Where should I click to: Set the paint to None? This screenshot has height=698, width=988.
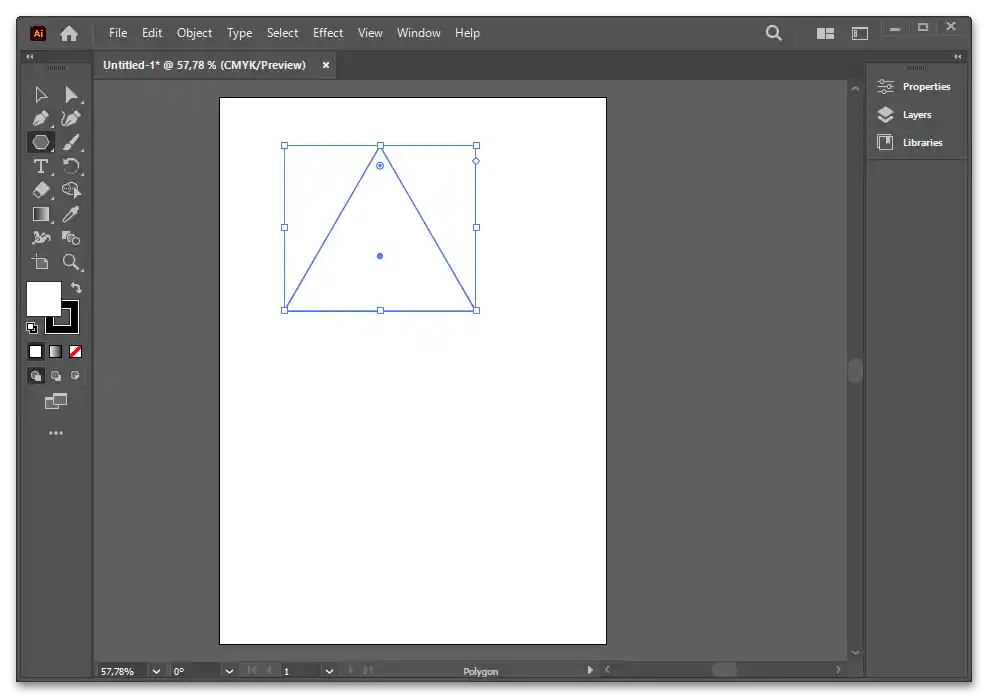[x=75, y=351]
